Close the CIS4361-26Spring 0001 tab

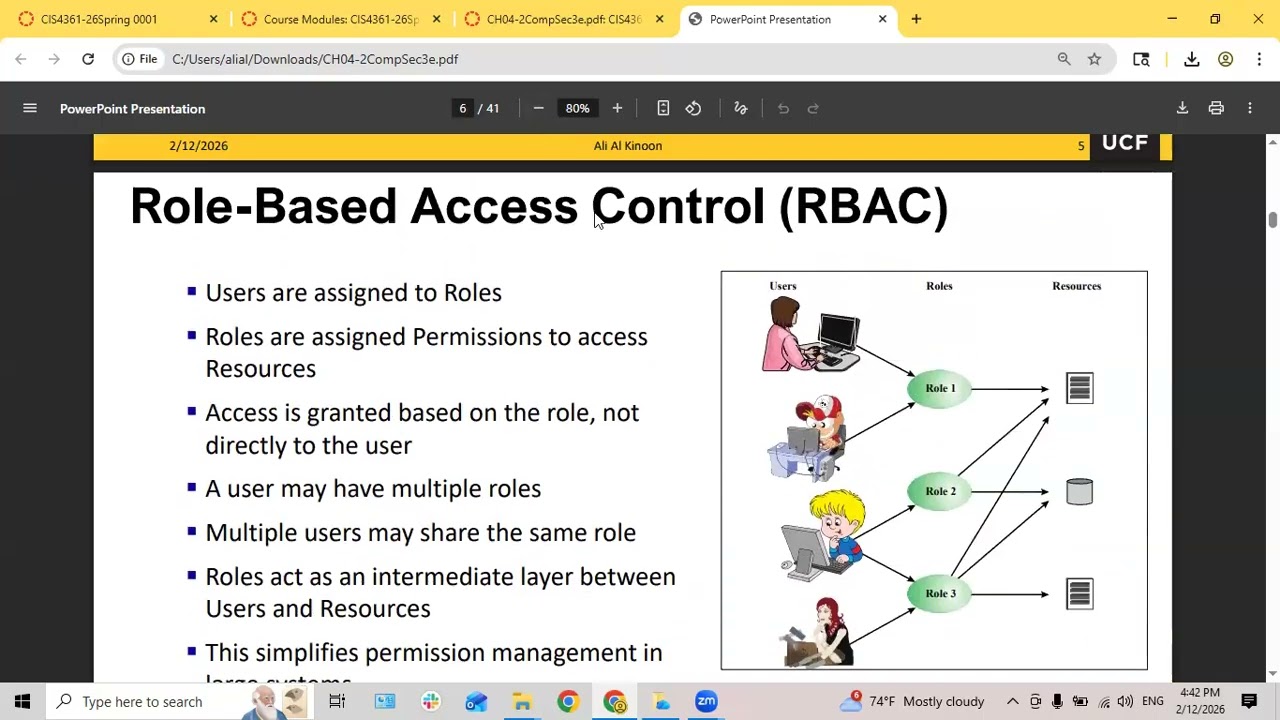click(x=213, y=19)
